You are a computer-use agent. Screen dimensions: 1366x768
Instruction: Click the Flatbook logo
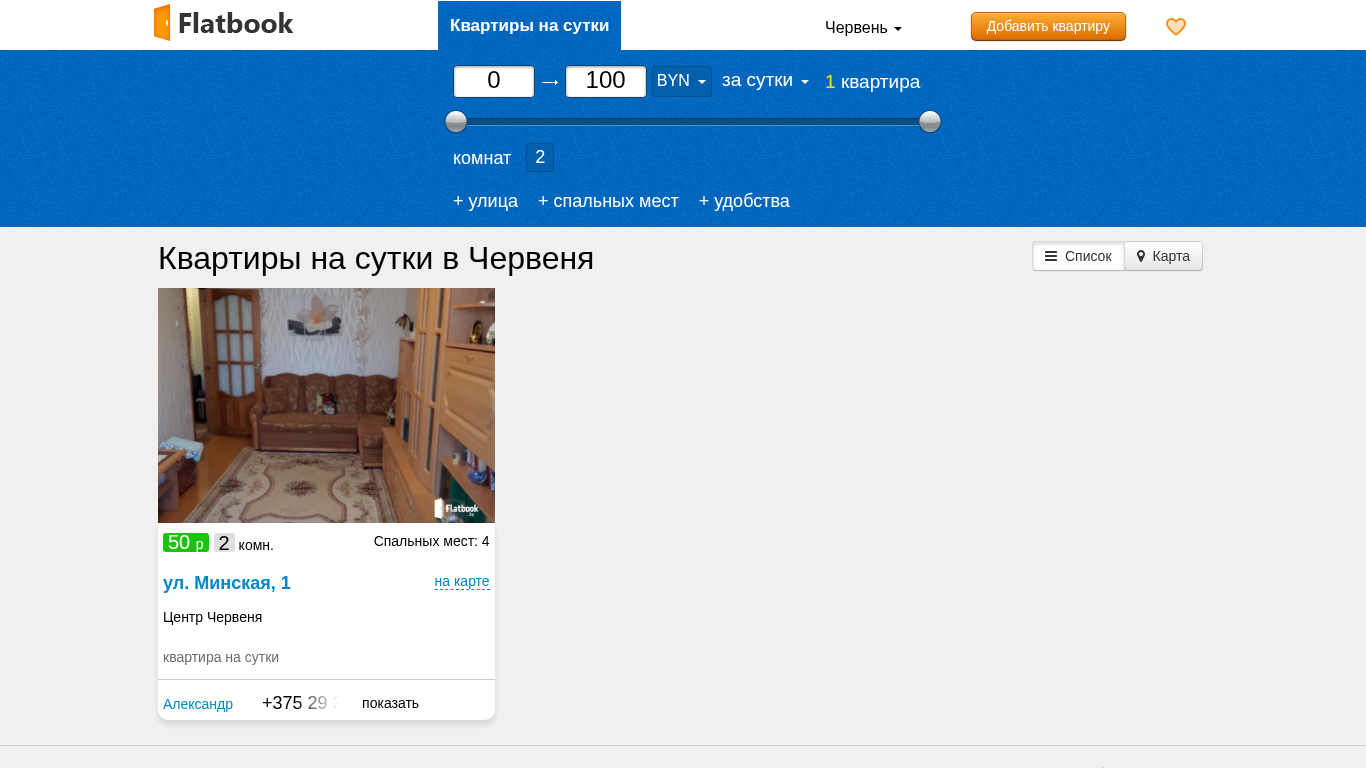click(224, 23)
